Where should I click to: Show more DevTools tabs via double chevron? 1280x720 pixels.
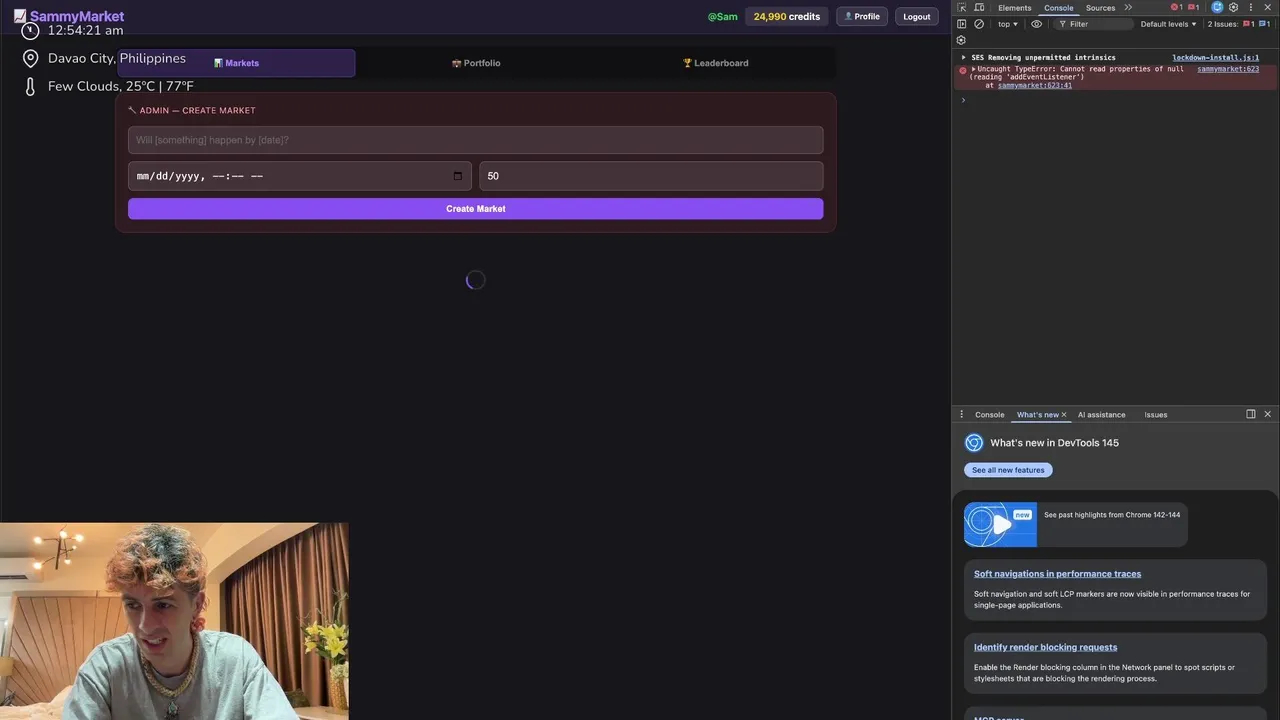[x=1128, y=7]
